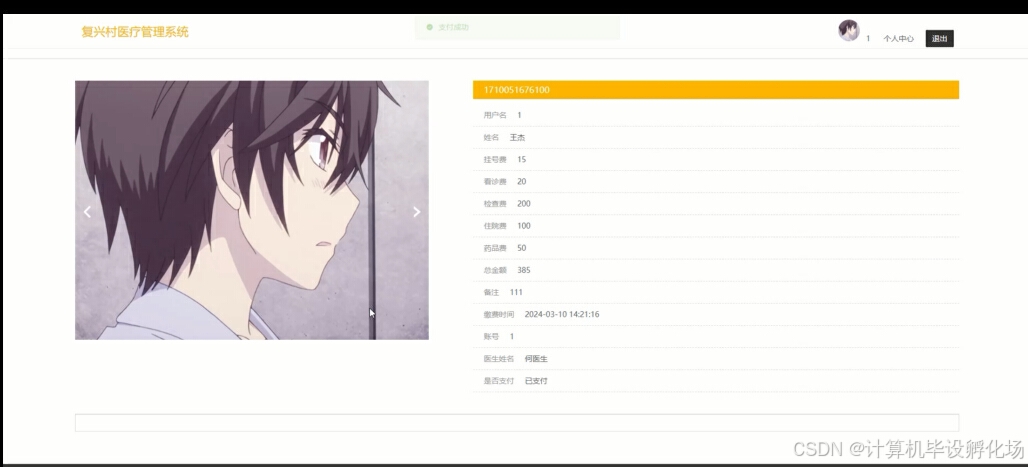The width and height of the screenshot is (1028, 467).
Task: Click the 用户名 value 1
Action: (x=519, y=115)
